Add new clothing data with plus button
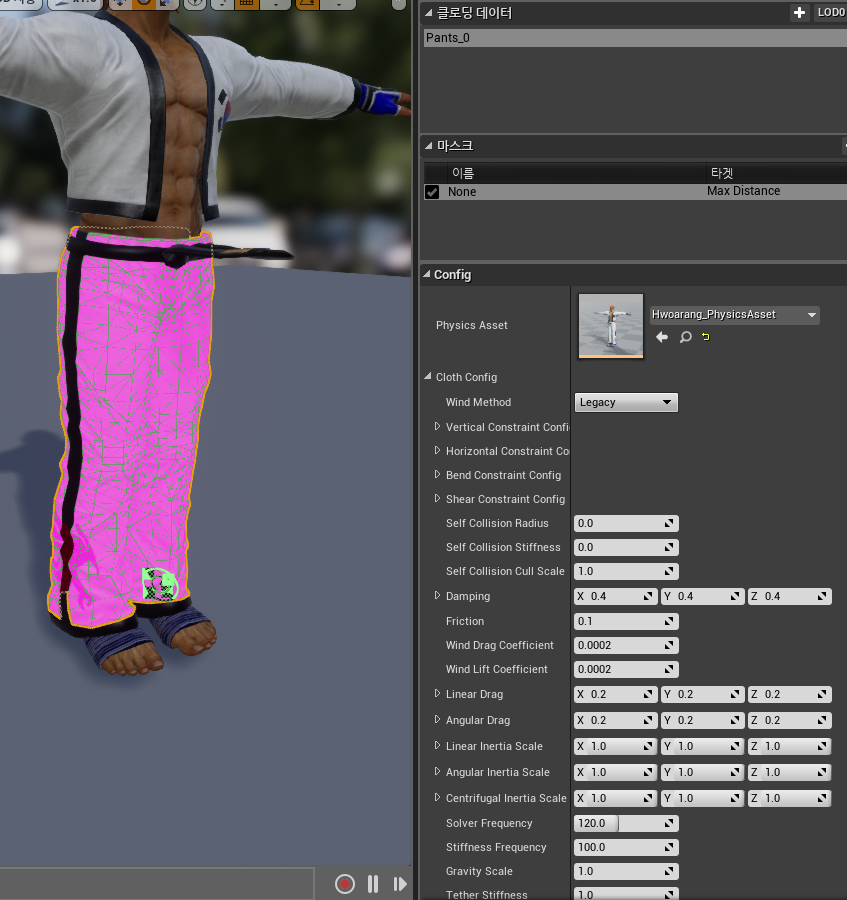Screen dimensions: 847x900 (x=799, y=13)
